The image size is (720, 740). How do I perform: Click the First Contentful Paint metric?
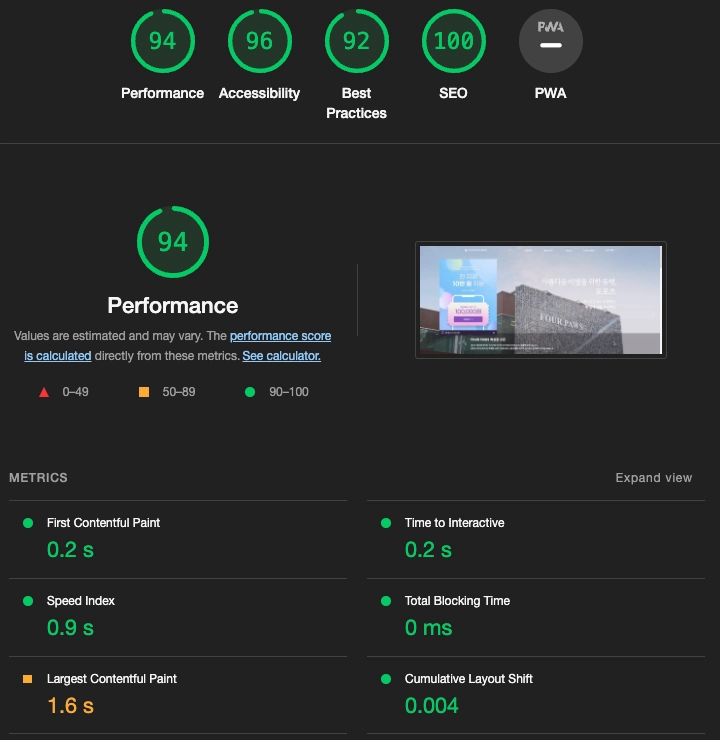click(x=178, y=539)
